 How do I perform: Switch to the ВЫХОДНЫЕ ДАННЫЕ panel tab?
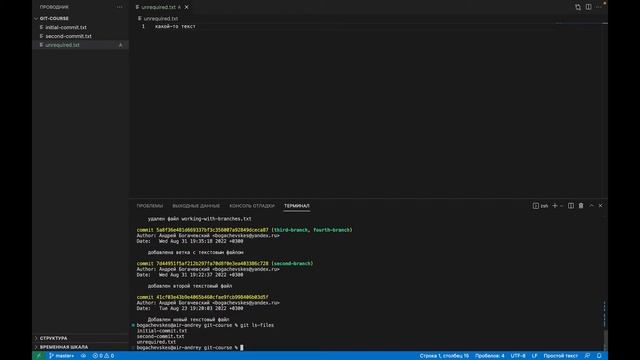(196, 206)
